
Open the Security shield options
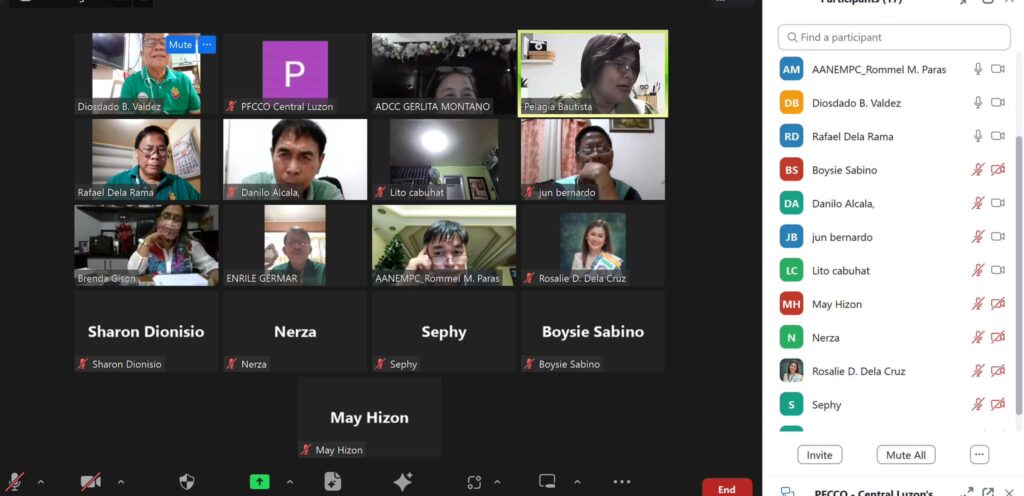point(187,482)
